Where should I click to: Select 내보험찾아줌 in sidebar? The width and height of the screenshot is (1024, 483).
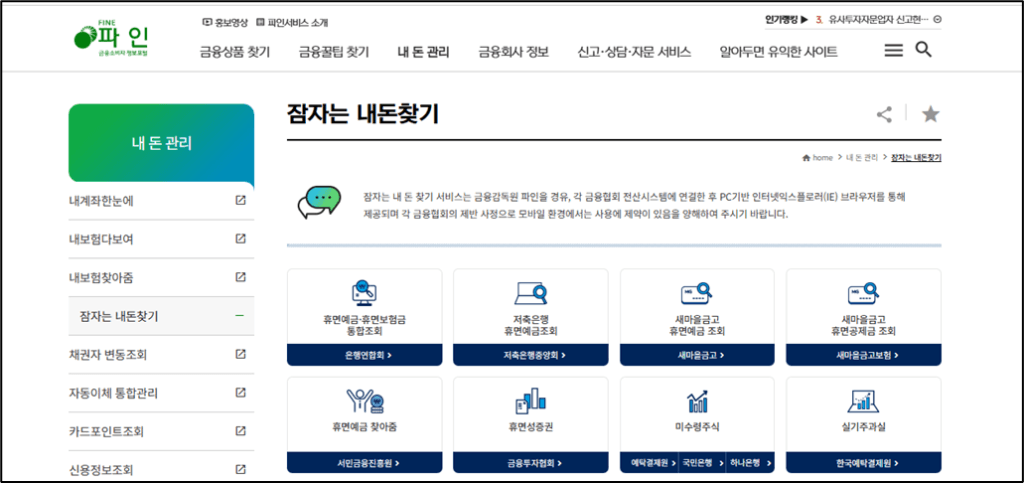click(101, 278)
